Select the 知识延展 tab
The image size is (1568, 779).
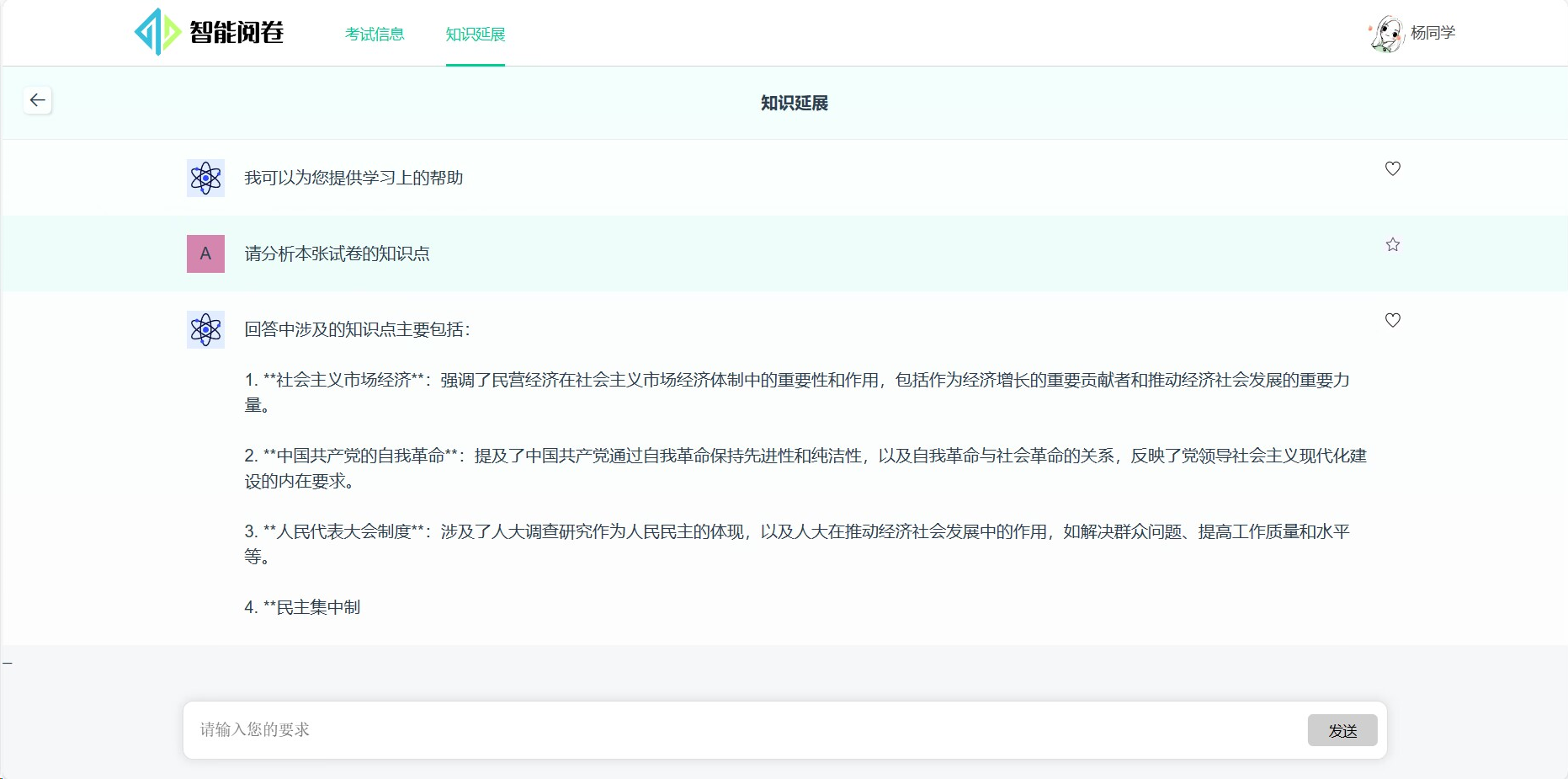point(474,35)
